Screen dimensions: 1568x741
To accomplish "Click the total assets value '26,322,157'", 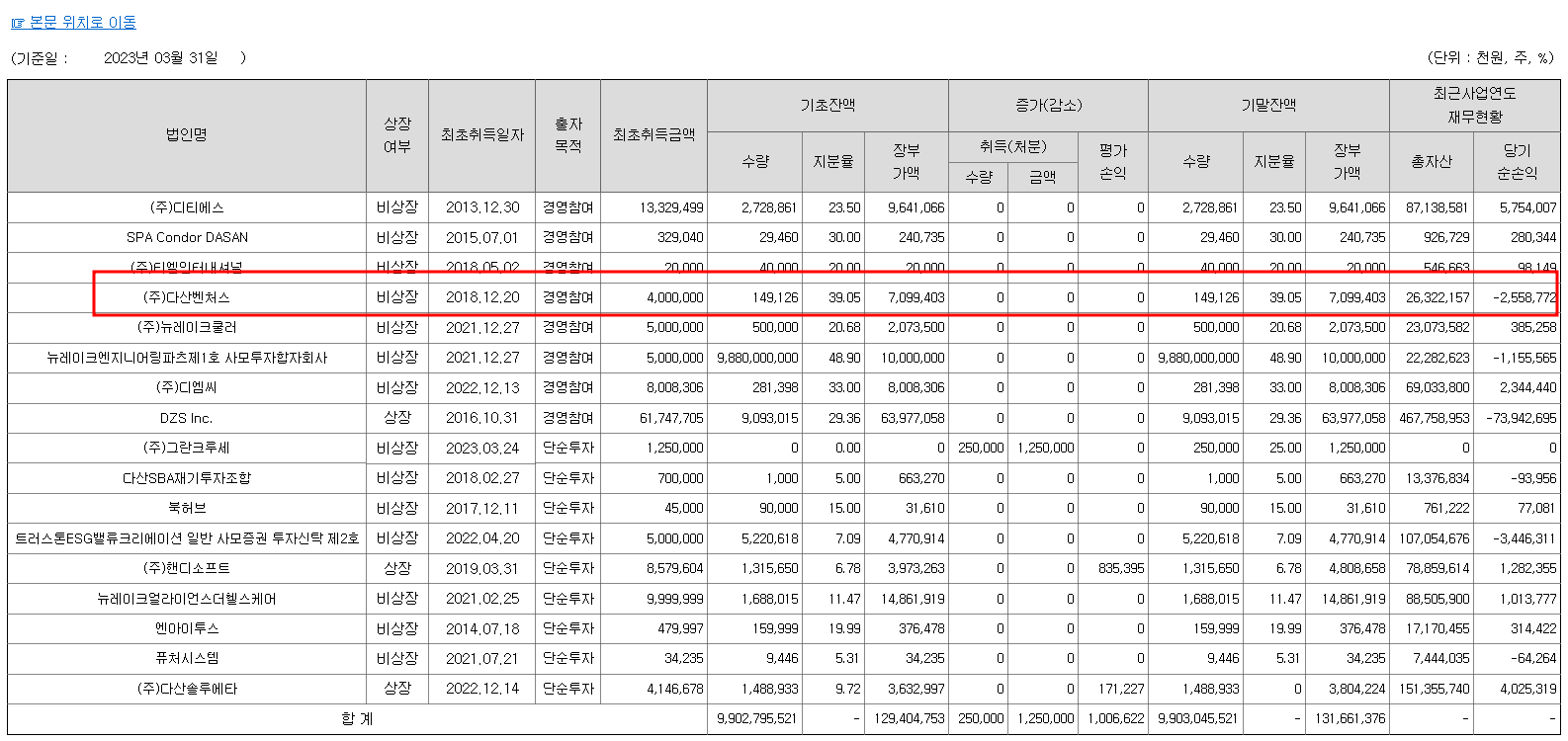I will click(x=1437, y=297).
